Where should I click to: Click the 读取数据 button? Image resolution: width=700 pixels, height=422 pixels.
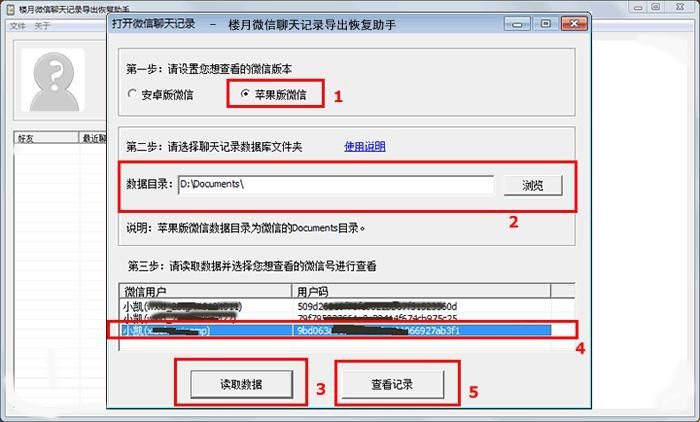242,384
